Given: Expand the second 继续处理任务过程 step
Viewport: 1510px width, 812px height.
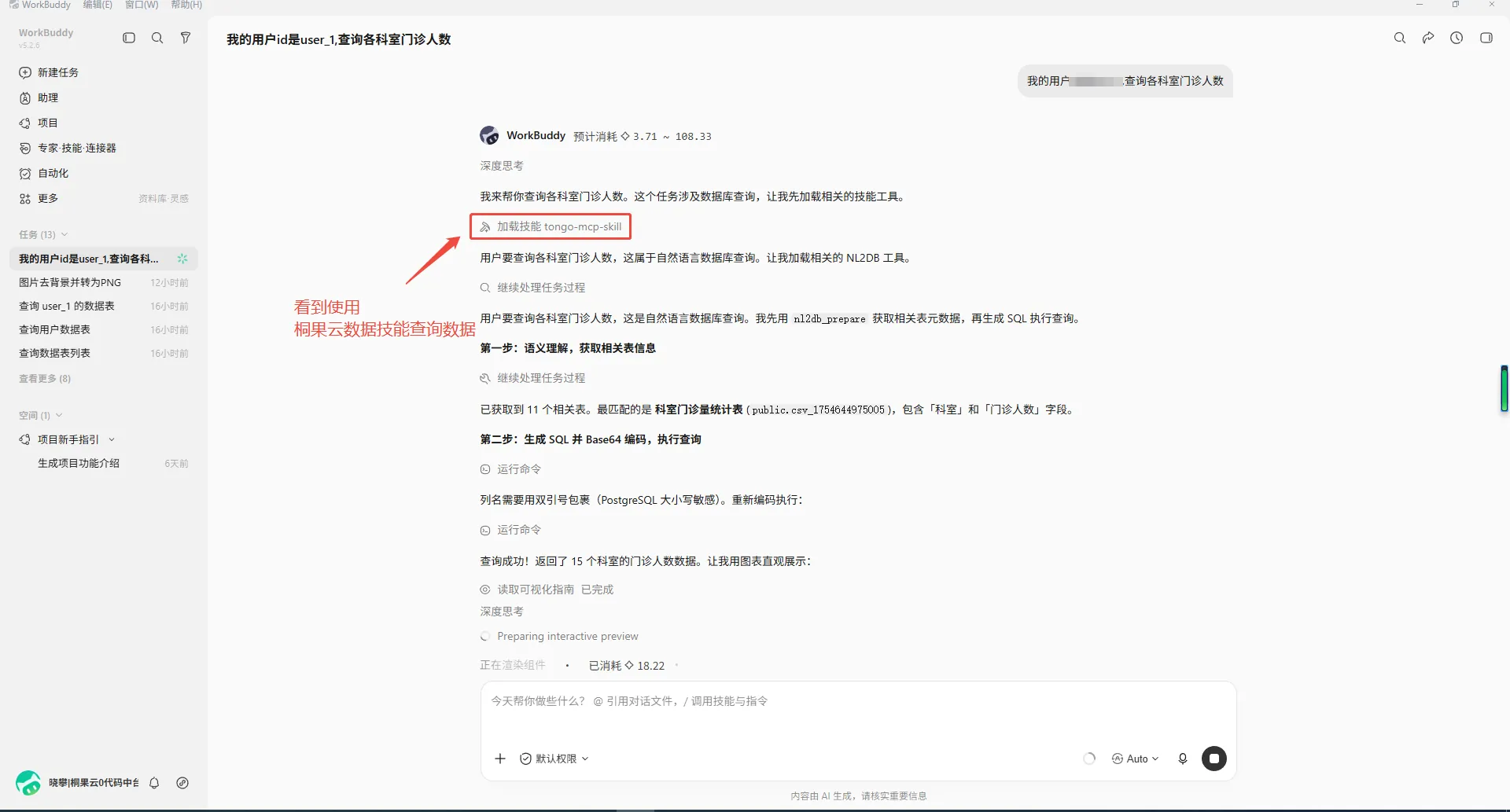Looking at the screenshot, I should pos(533,378).
